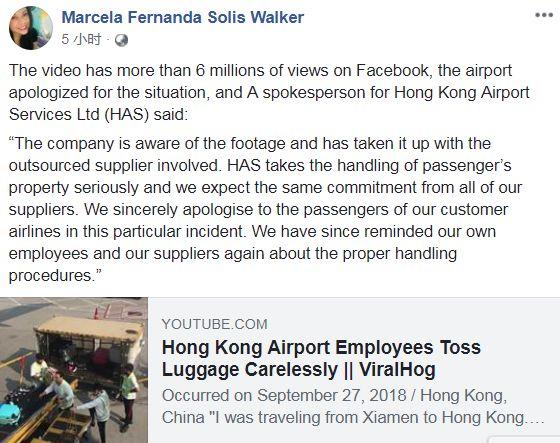Open the 'Hong Kong Airport Employees Toss Luggage' title
This screenshot has width=560, height=443.
coord(321,358)
